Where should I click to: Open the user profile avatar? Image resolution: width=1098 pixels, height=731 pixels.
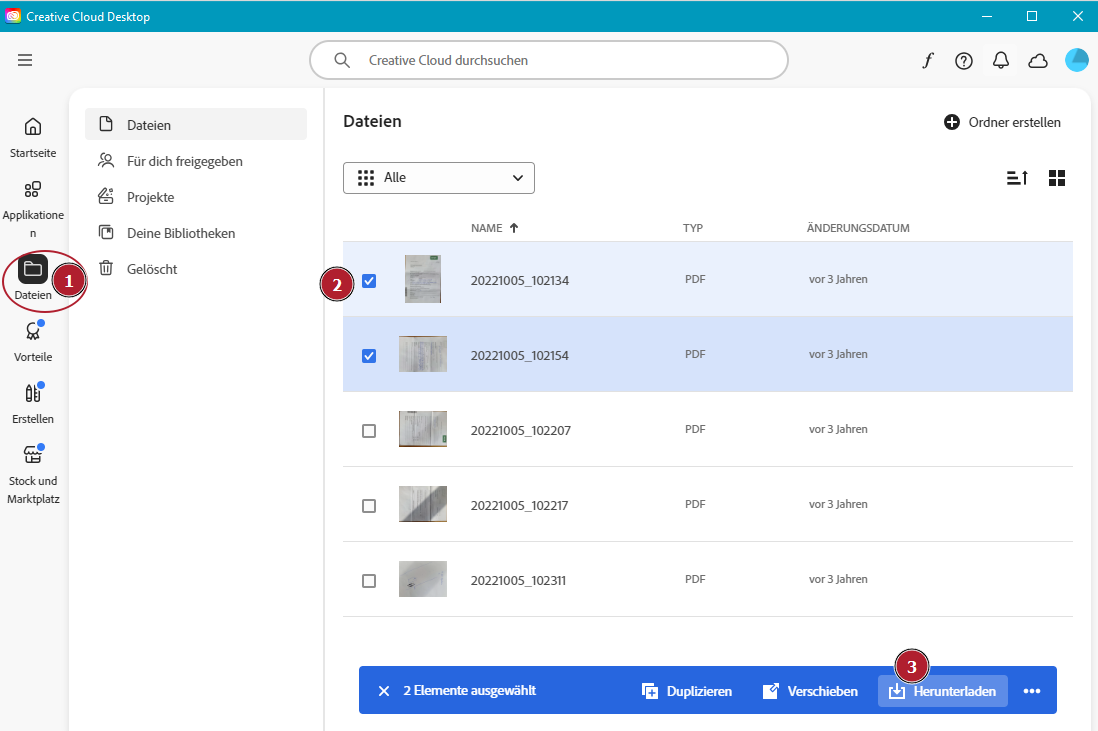(1077, 60)
